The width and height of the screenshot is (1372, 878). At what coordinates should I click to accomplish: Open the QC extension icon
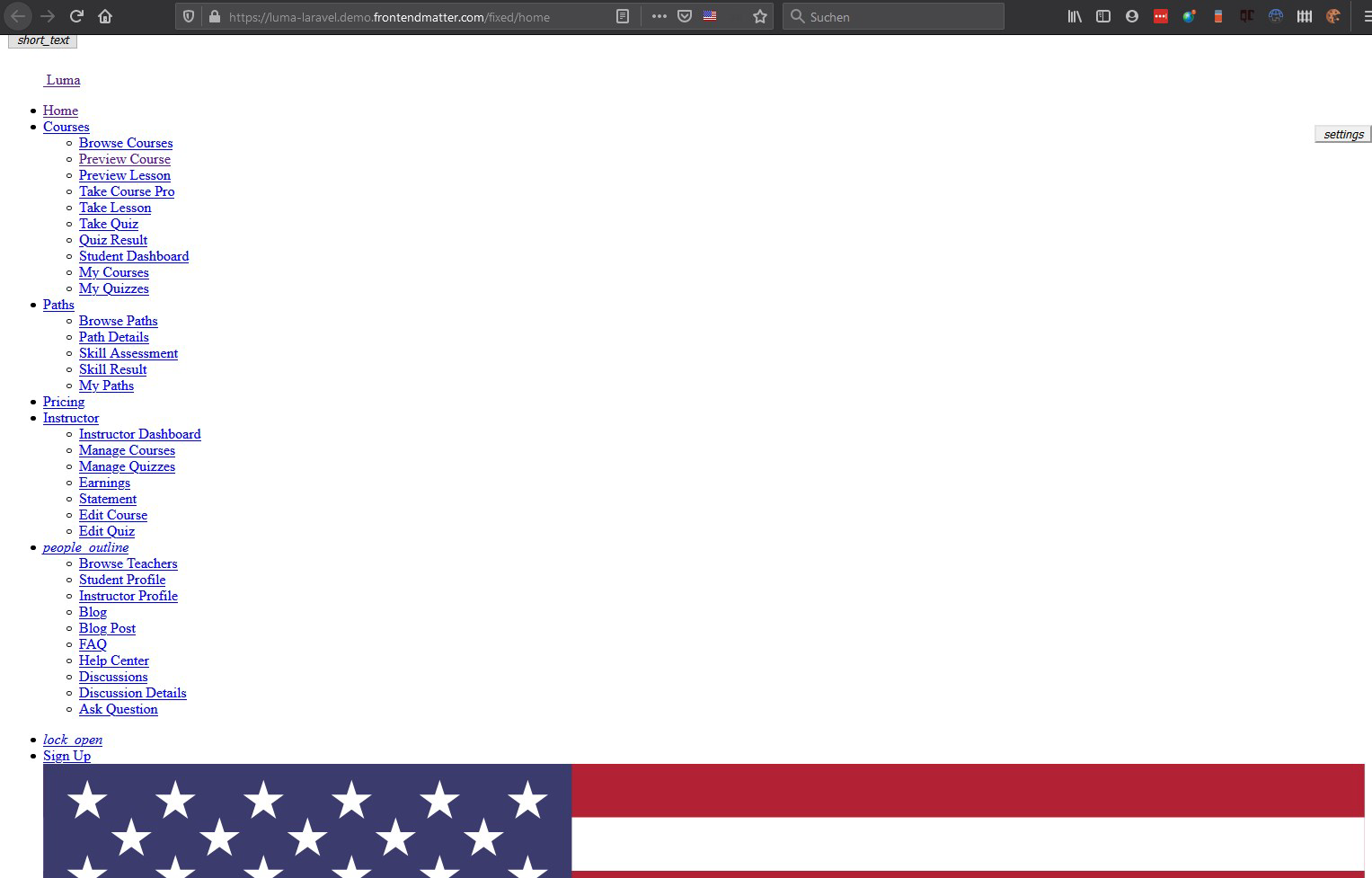point(1247,16)
